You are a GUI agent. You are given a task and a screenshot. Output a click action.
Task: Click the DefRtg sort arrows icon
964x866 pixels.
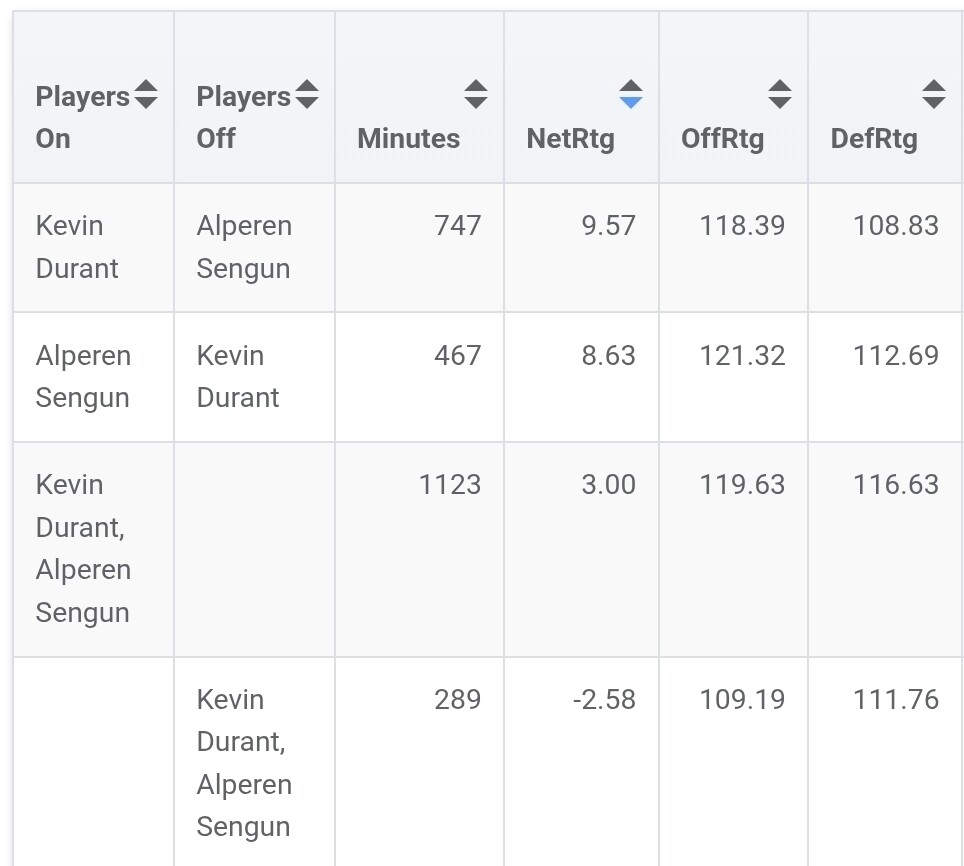(x=934, y=95)
